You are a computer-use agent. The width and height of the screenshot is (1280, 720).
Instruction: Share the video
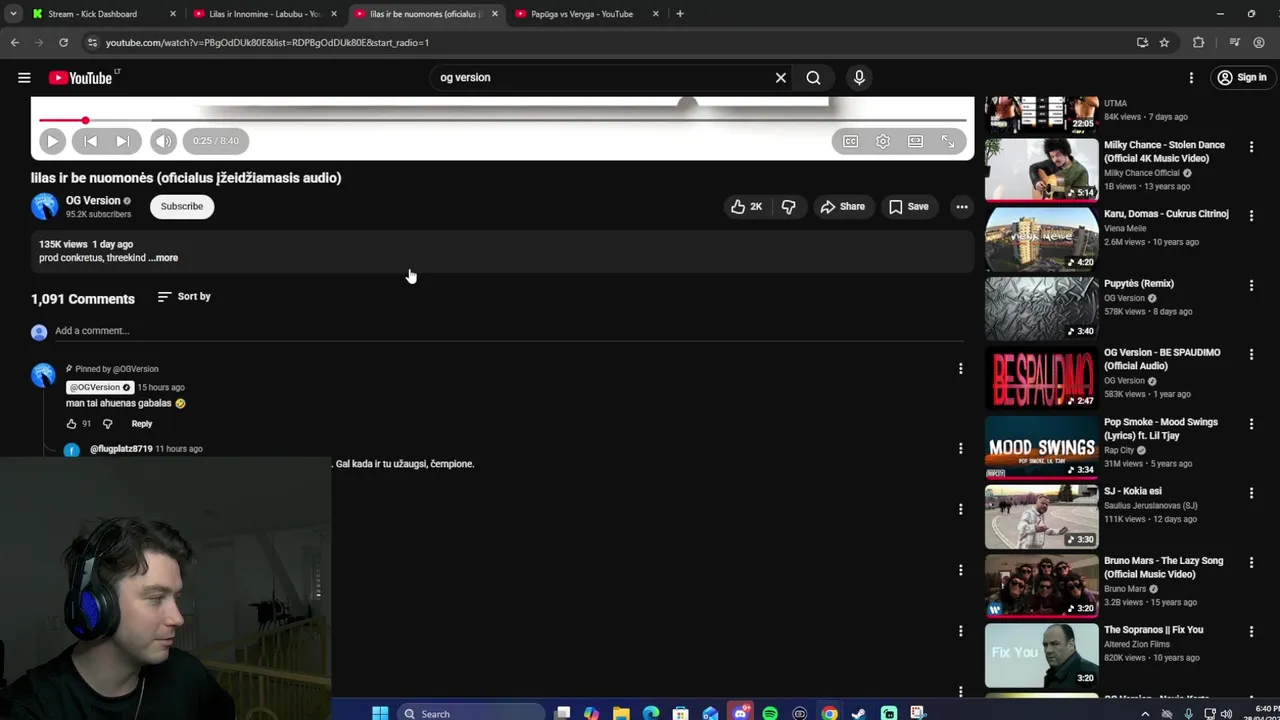[x=842, y=206]
